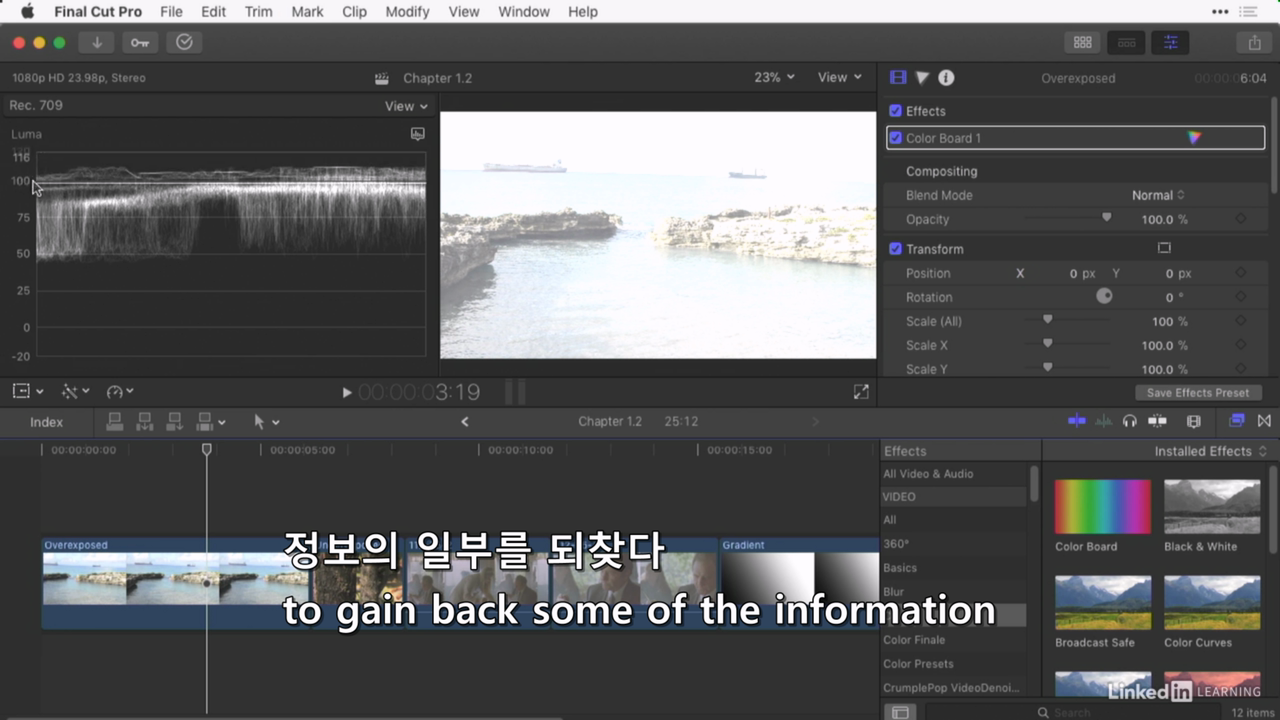Open the overwrite edit options dropdown
Screen dimensions: 1280x720
[x=210, y=422]
